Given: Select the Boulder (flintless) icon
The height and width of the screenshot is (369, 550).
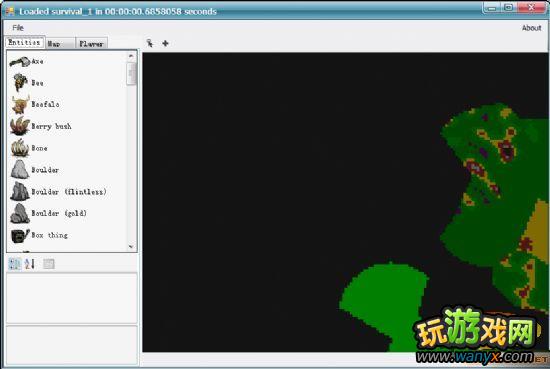Looking at the screenshot, I should click(x=20, y=192).
